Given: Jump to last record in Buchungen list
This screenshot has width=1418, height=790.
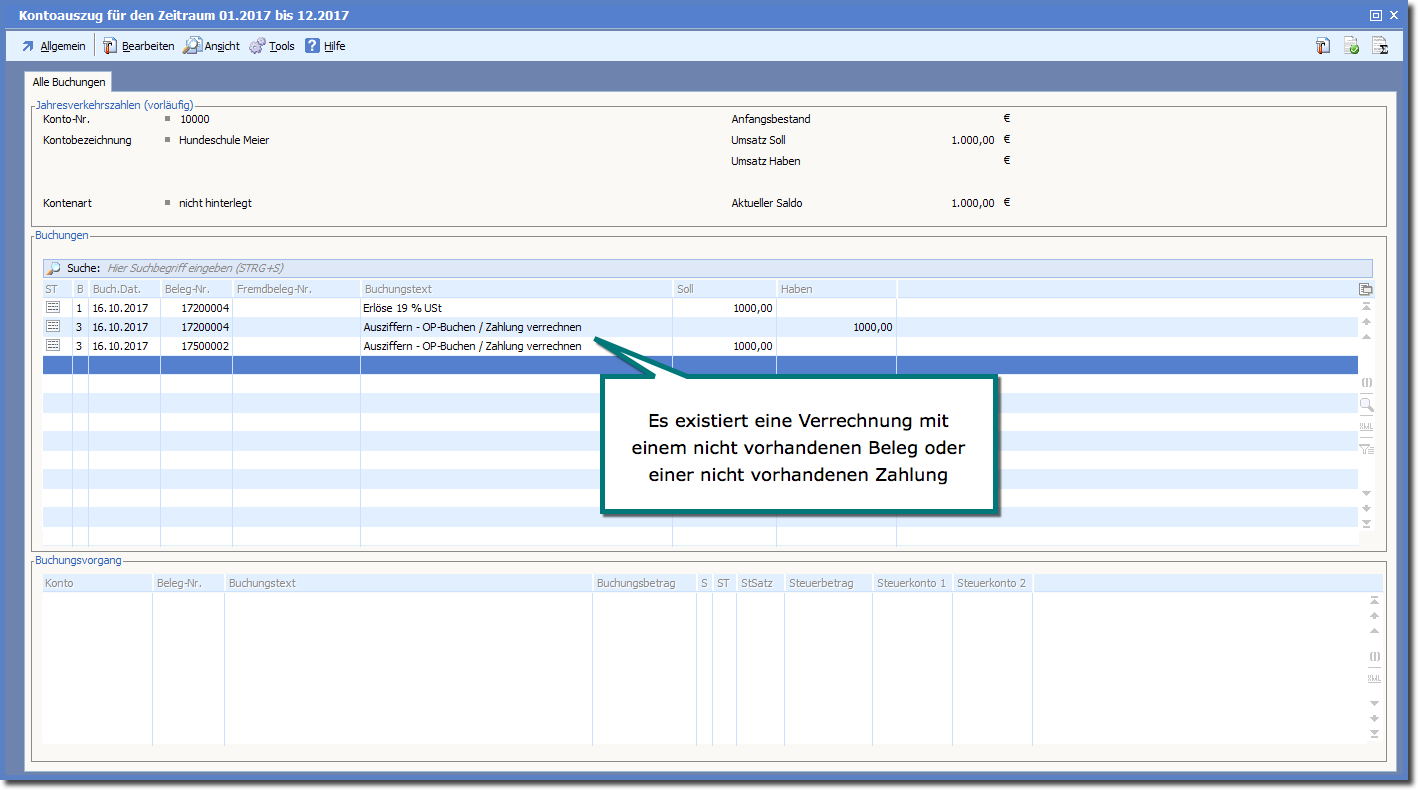Looking at the screenshot, I should 1366,523.
